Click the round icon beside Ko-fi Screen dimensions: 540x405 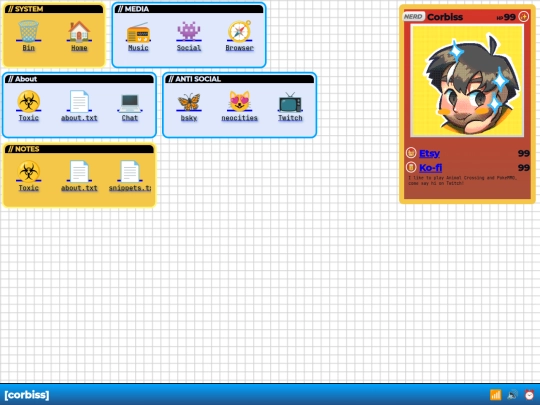[411, 167]
